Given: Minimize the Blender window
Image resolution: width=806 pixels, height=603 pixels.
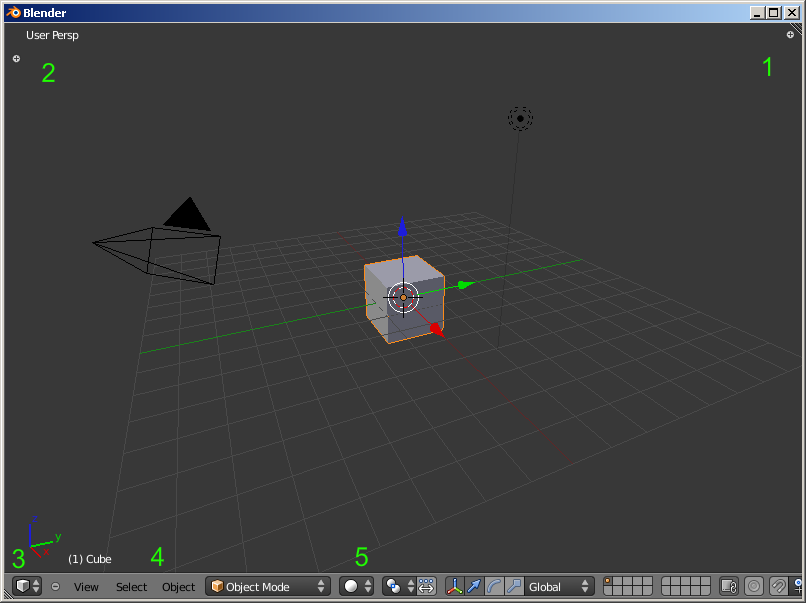Looking at the screenshot, I should 756,13.
